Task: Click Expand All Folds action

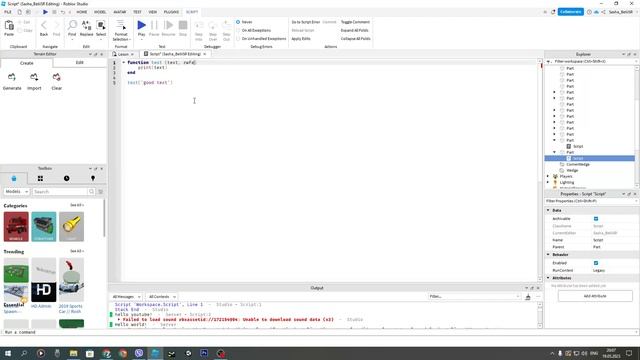Action: pyautogui.click(x=355, y=30)
